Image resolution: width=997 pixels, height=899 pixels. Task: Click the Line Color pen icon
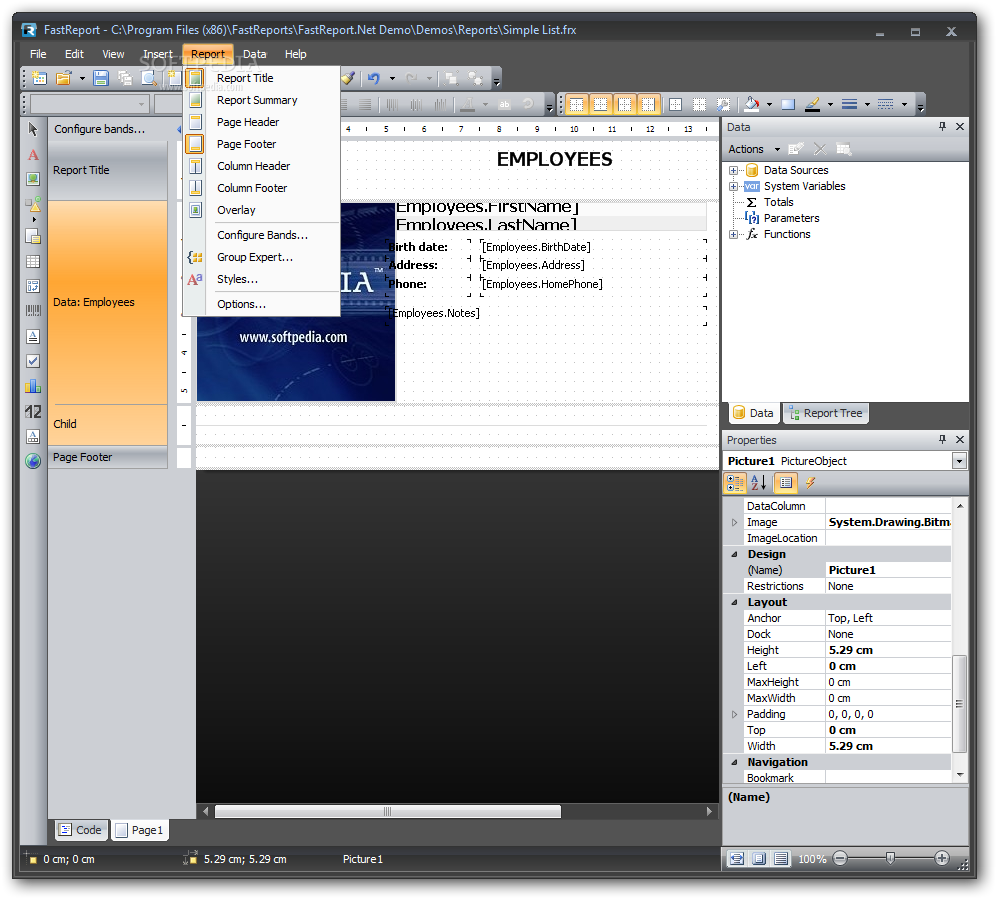812,104
